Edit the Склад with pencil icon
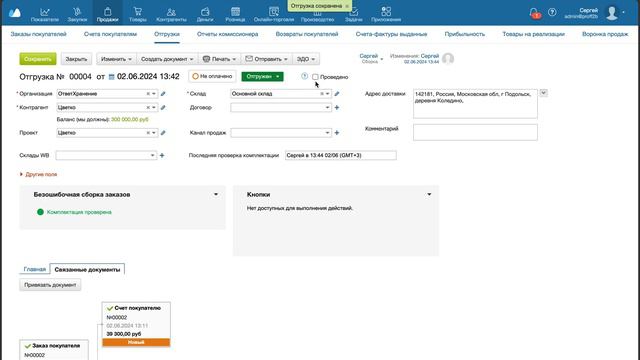The image size is (640, 360). [337, 94]
